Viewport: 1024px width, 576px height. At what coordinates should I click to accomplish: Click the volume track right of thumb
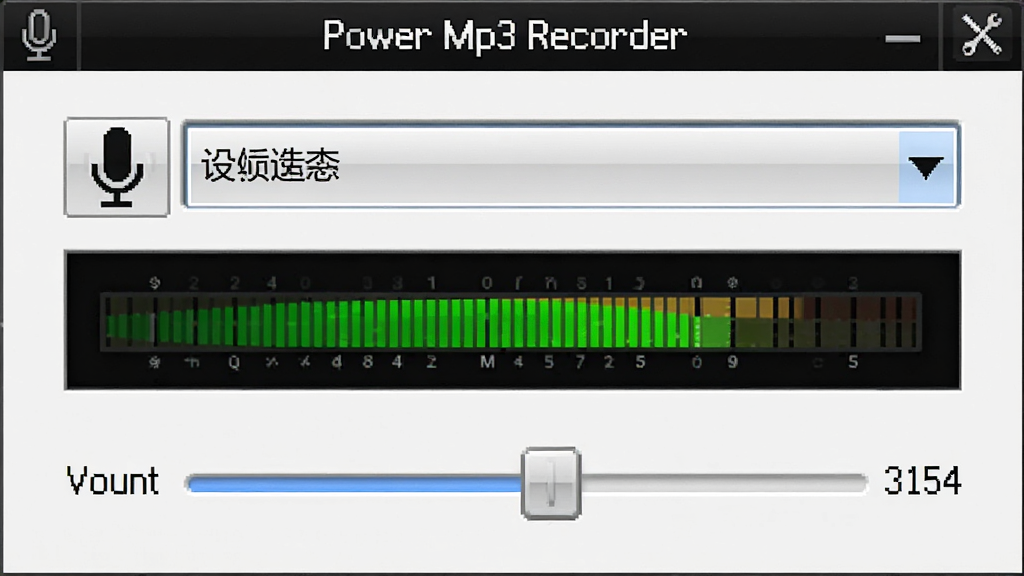click(724, 483)
